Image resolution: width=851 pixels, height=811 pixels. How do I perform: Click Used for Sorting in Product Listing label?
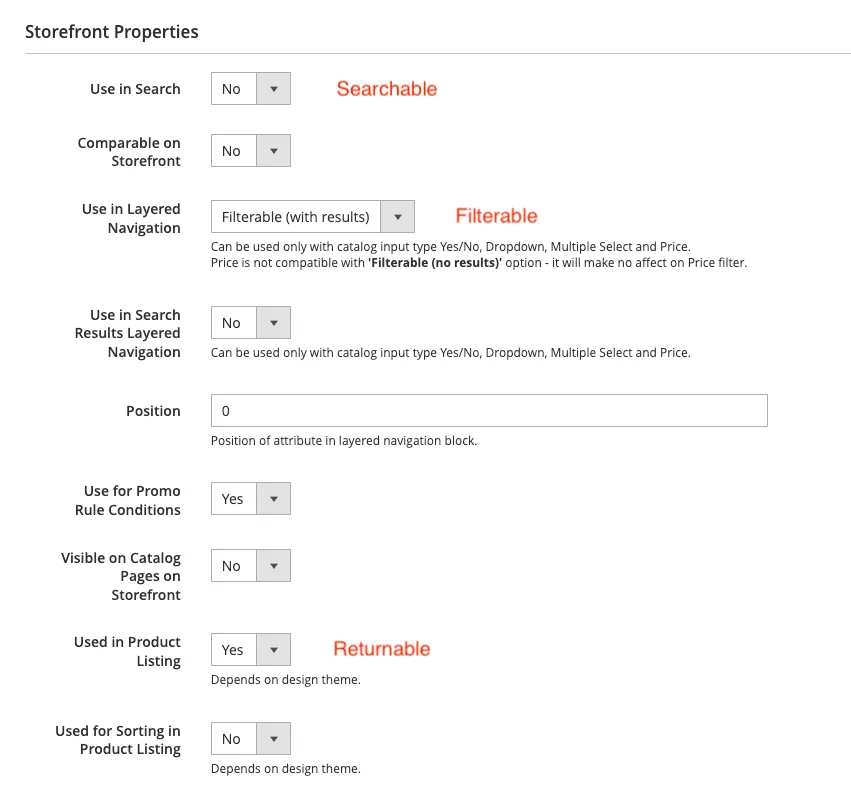118,740
